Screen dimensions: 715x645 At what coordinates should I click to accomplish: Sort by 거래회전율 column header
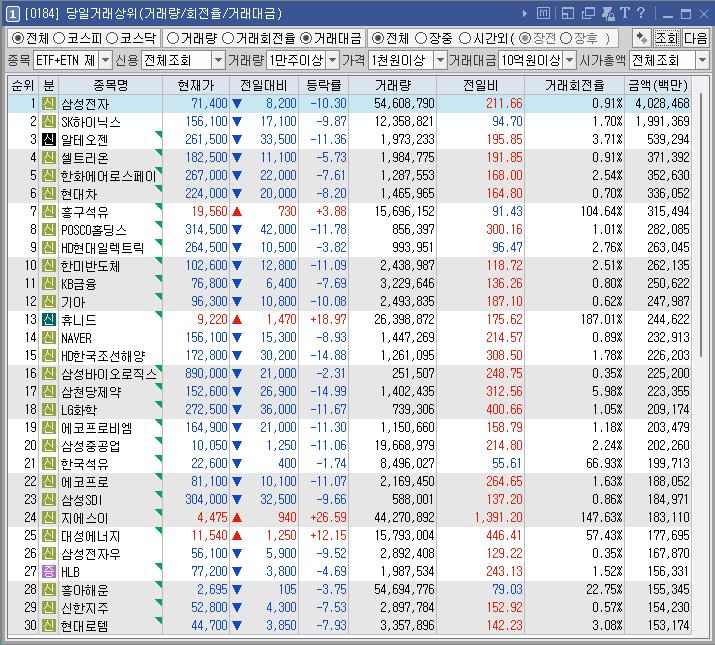(x=575, y=85)
